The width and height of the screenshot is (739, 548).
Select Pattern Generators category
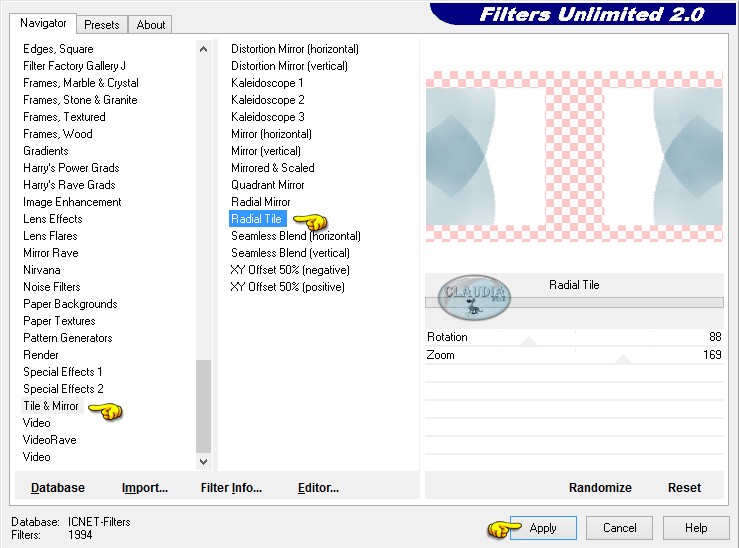pos(68,338)
